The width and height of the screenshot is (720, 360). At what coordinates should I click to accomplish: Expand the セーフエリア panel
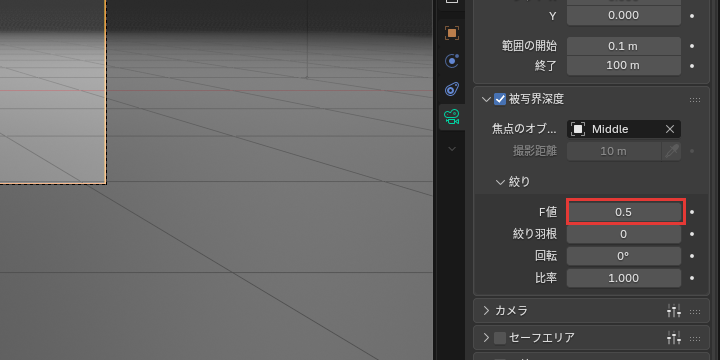pyautogui.click(x=486, y=338)
